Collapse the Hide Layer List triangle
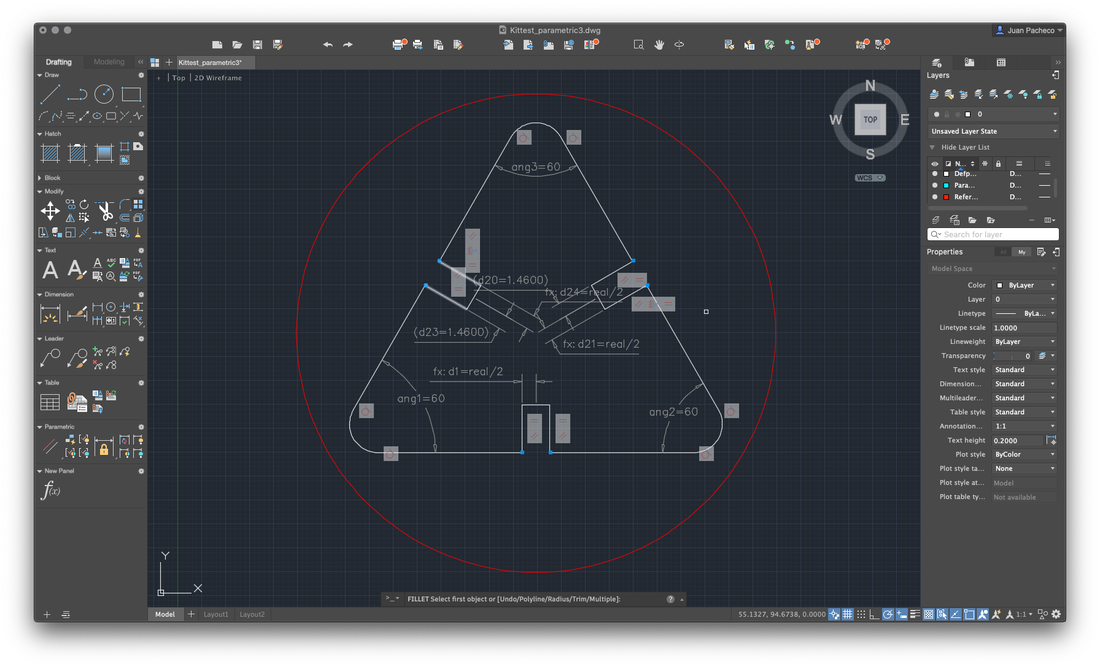Screen dimensions: 1100x667 coord(932,147)
